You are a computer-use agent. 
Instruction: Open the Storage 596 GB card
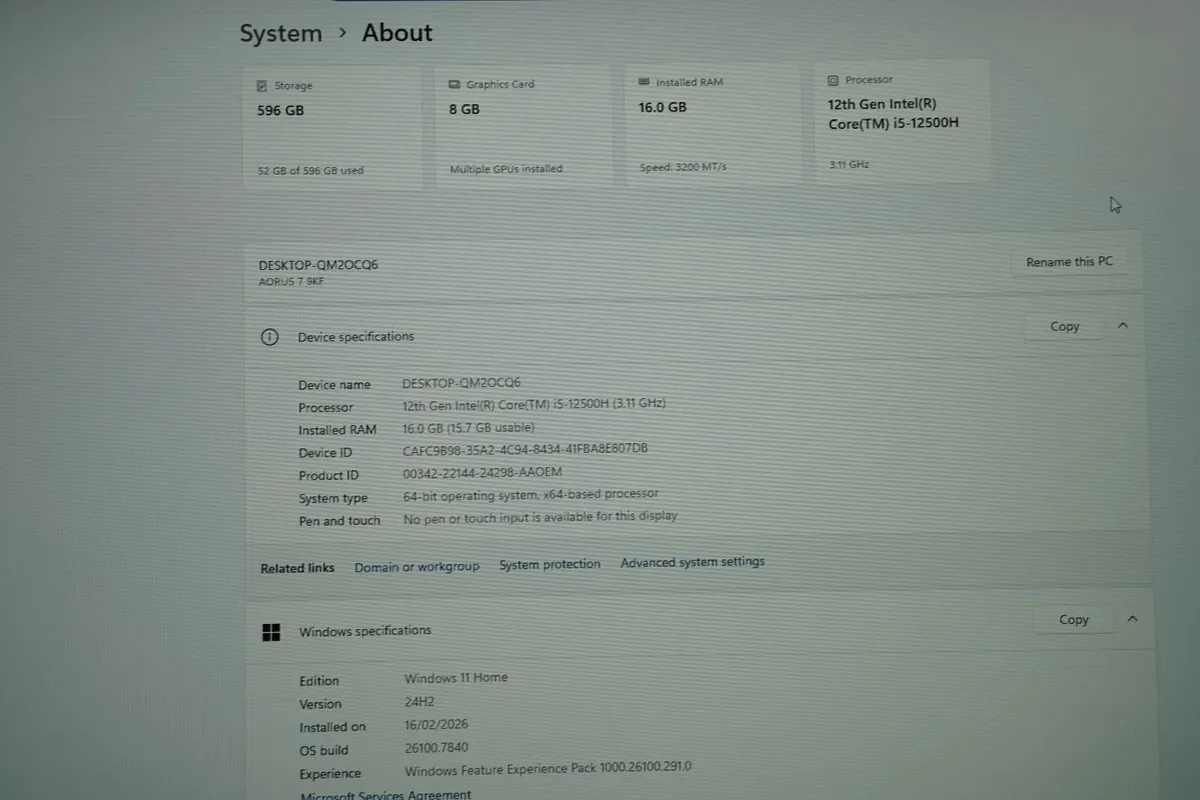point(332,128)
